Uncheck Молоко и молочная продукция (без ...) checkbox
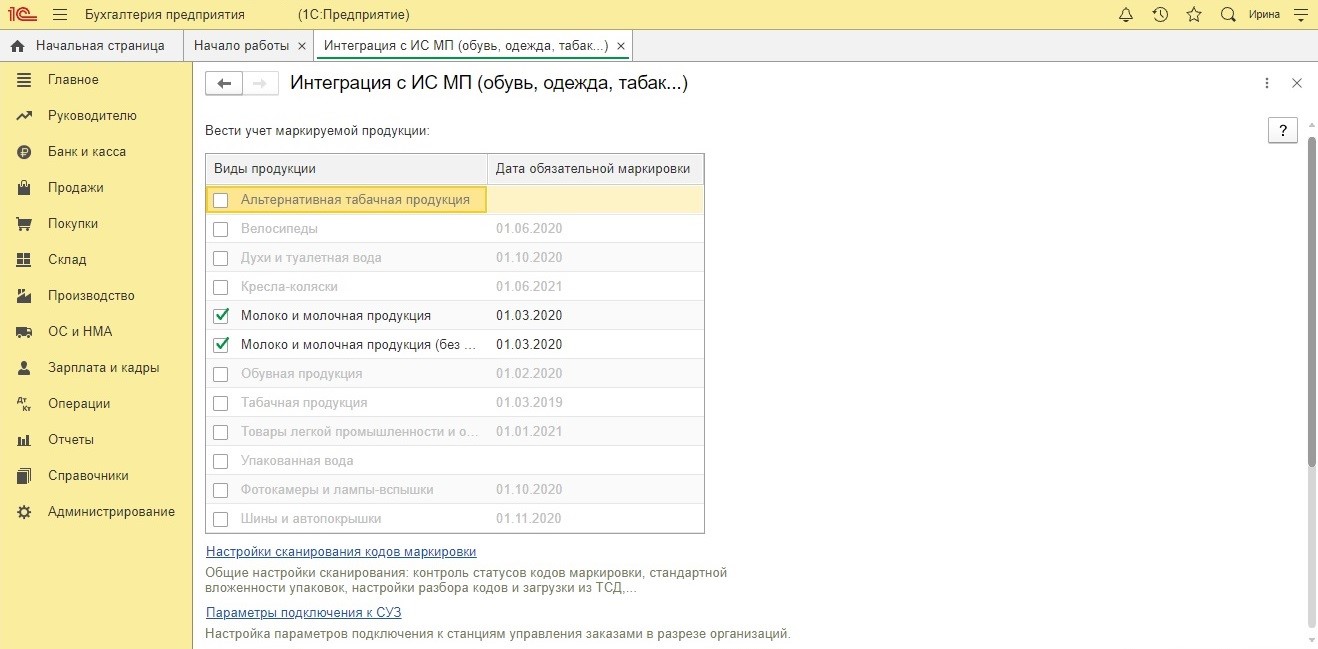This screenshot has width=1318, height=649. click(221, 345)
